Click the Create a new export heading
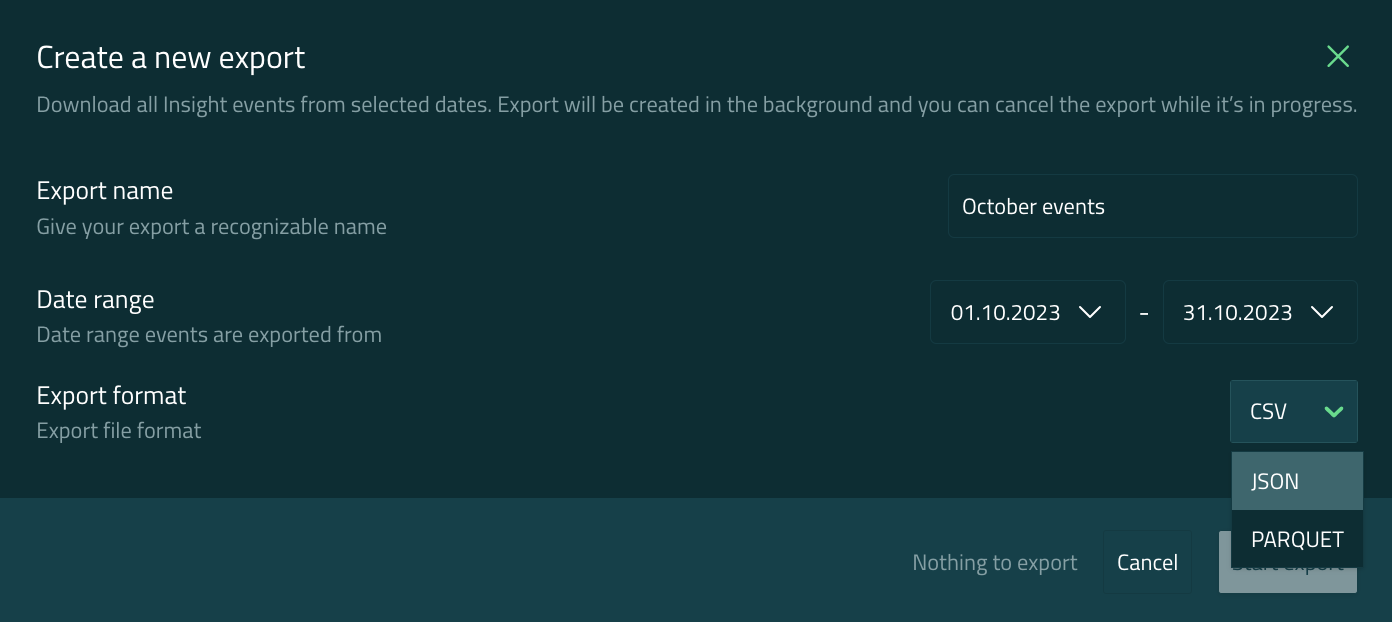1392x622 pixels. click(171, 58)
